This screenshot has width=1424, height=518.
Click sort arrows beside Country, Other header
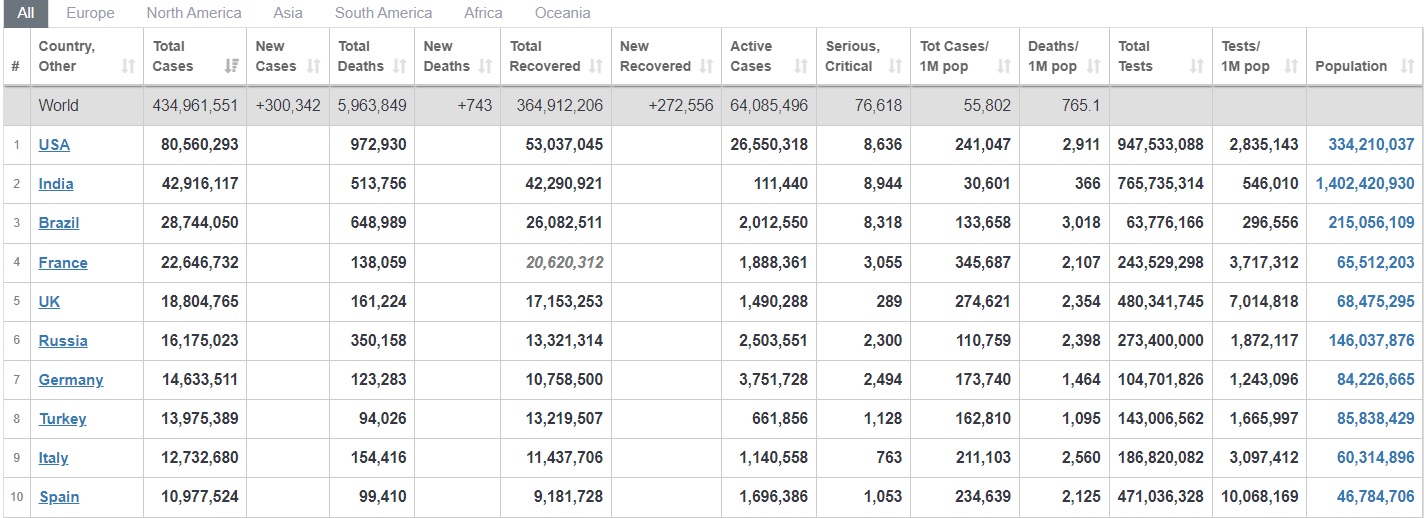128,66
